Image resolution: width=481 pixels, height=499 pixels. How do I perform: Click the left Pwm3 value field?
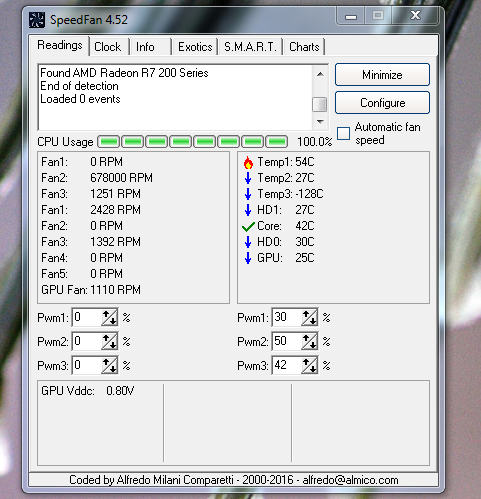pyautogui.click(x=87, y=365)
